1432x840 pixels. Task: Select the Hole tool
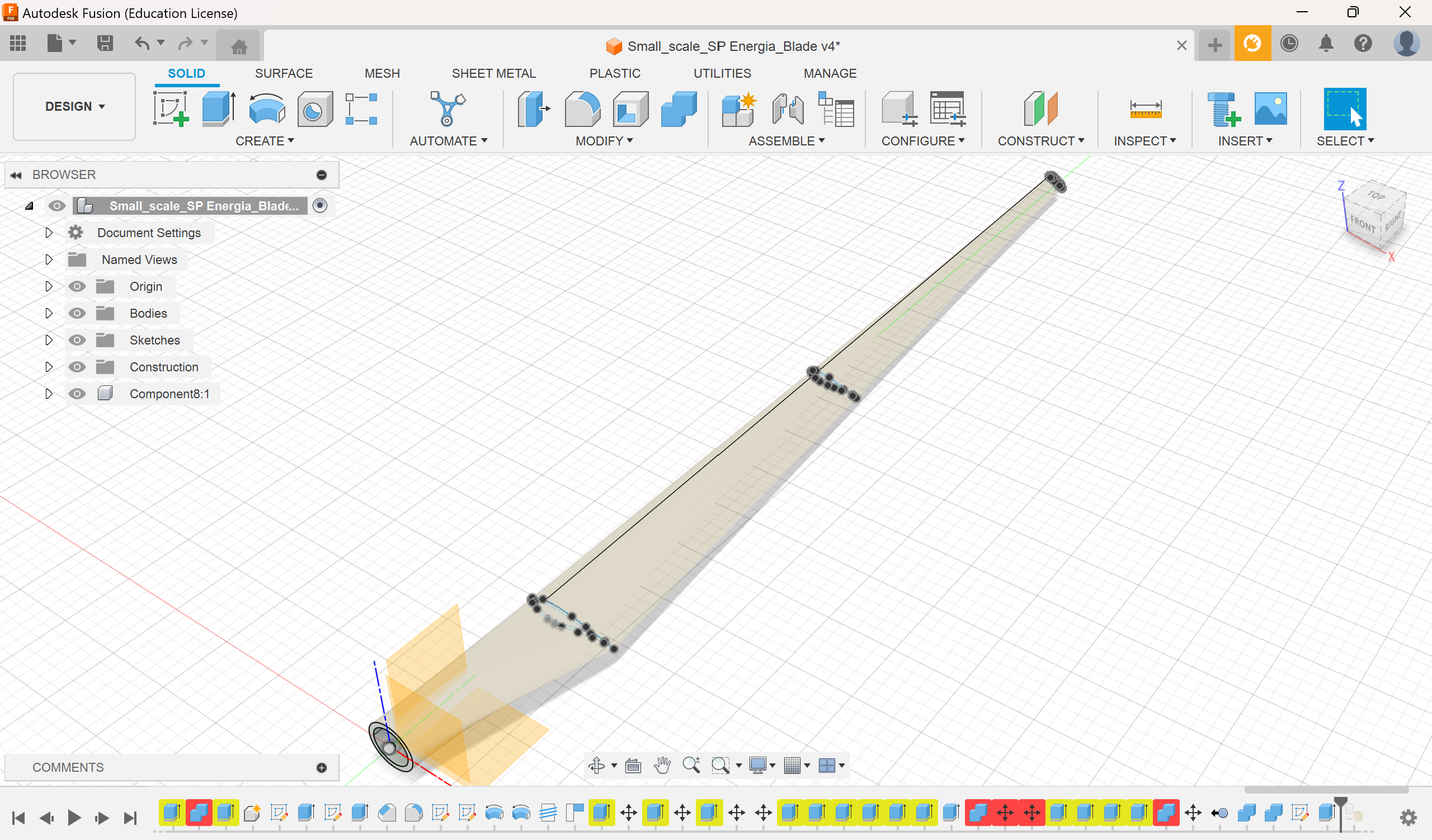click(x=315, y=108)
